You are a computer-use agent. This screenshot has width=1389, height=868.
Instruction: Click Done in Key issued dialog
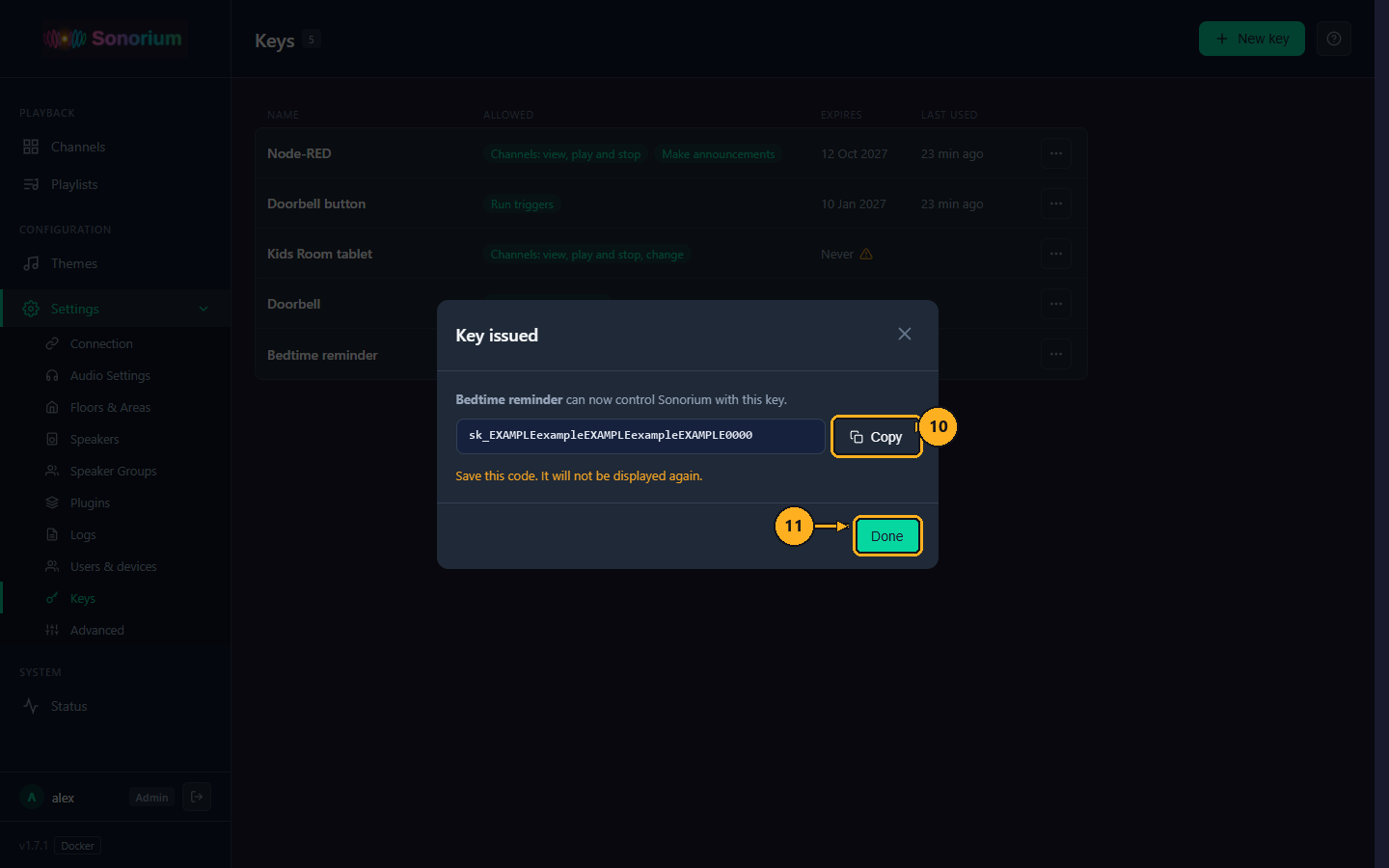tap(887, 536)
